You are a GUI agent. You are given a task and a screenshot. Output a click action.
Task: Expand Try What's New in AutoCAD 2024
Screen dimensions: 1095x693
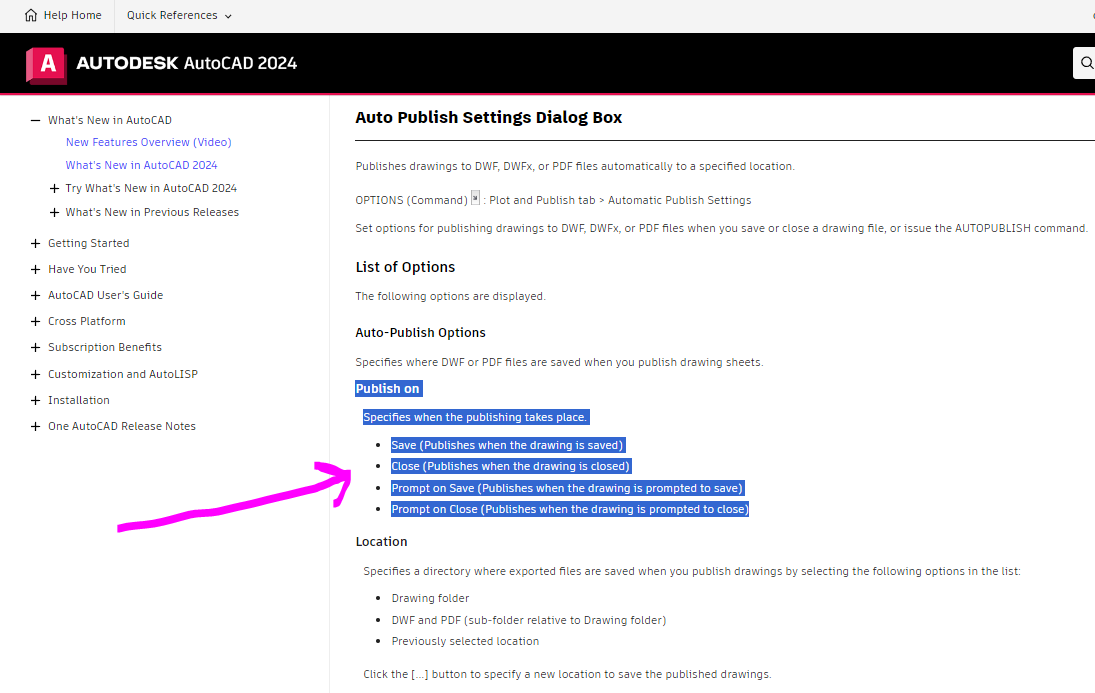pos(55,187)
